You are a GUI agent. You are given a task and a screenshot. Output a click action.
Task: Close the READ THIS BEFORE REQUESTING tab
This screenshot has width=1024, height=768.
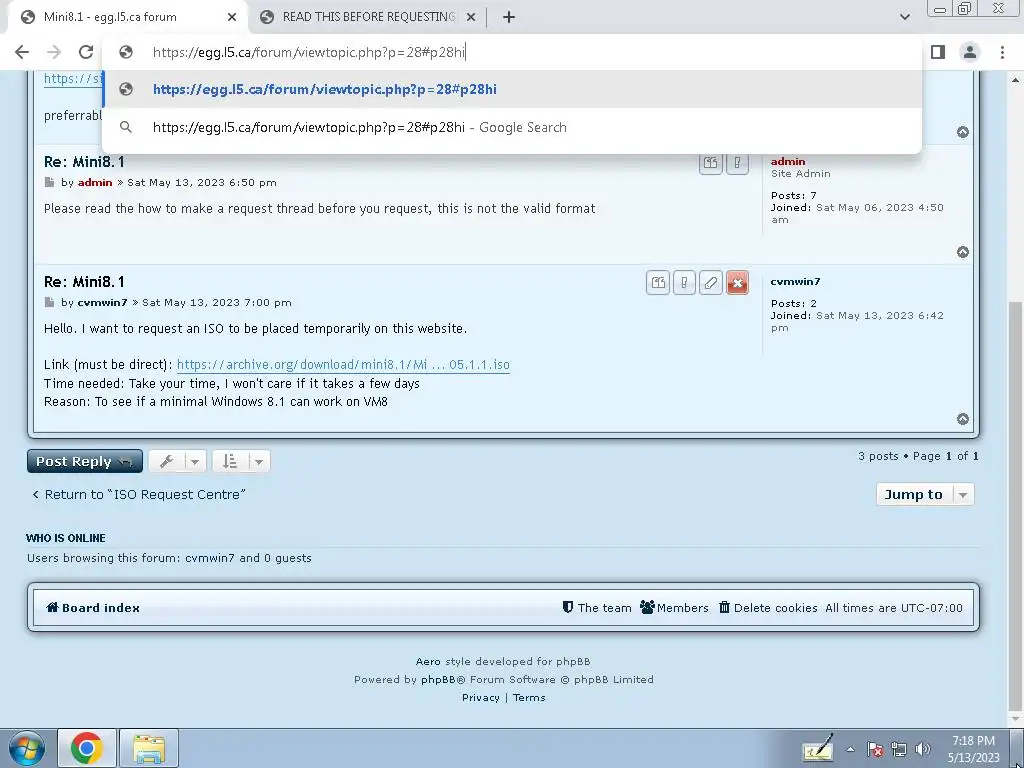tap(471, 17)
